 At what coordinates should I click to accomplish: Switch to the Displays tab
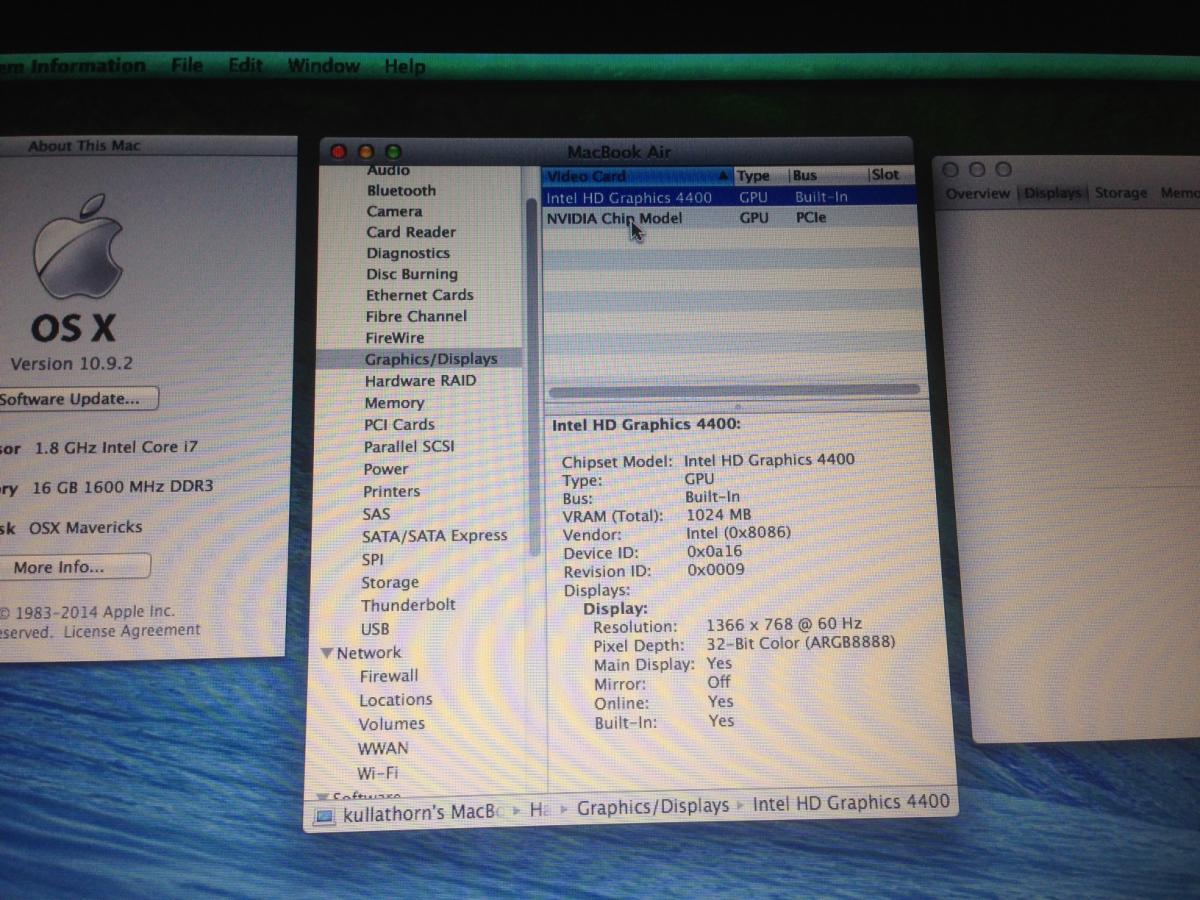pyautogui.click(x=1053, y=193)
